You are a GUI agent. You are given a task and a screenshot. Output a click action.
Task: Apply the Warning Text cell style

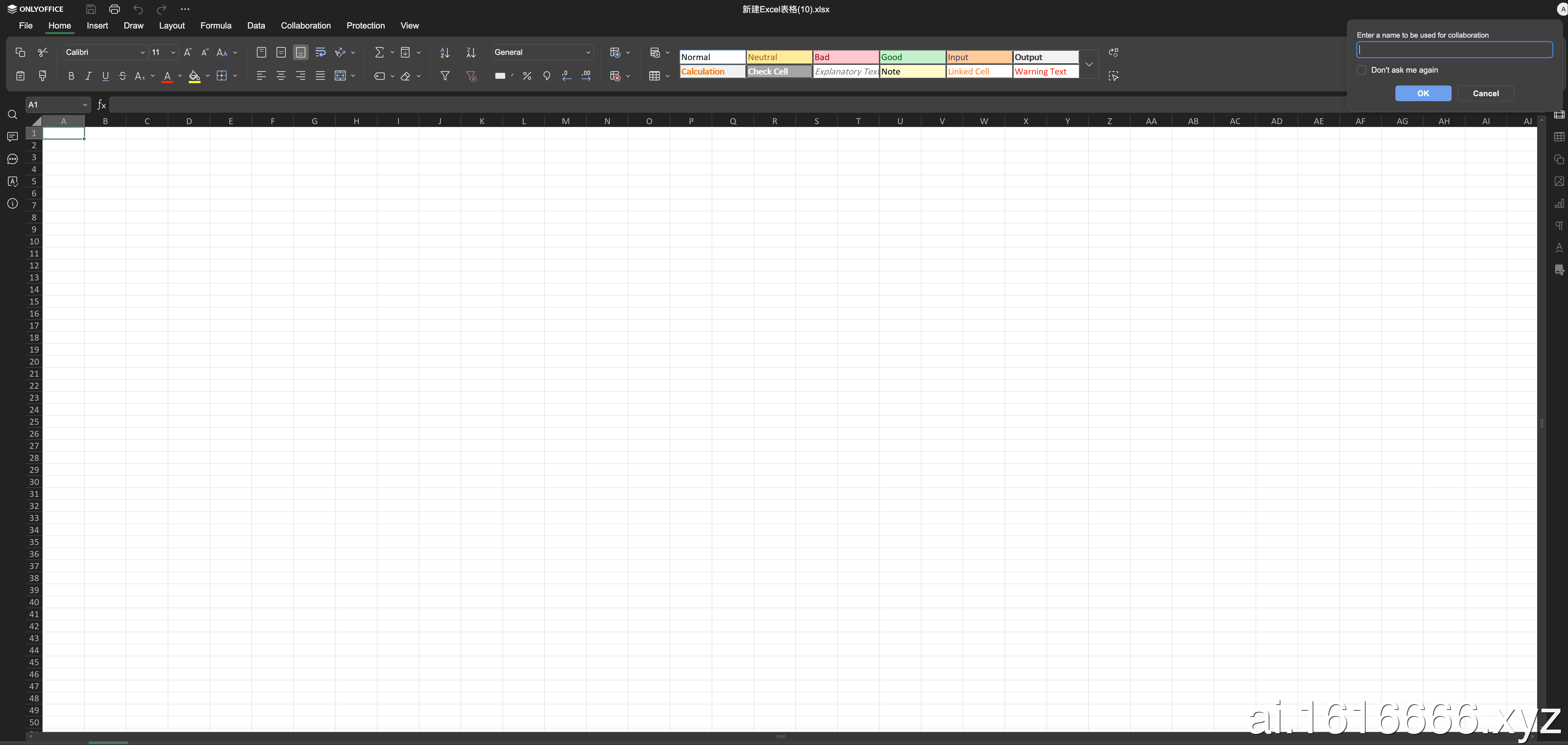click(x=1046, y=72)
